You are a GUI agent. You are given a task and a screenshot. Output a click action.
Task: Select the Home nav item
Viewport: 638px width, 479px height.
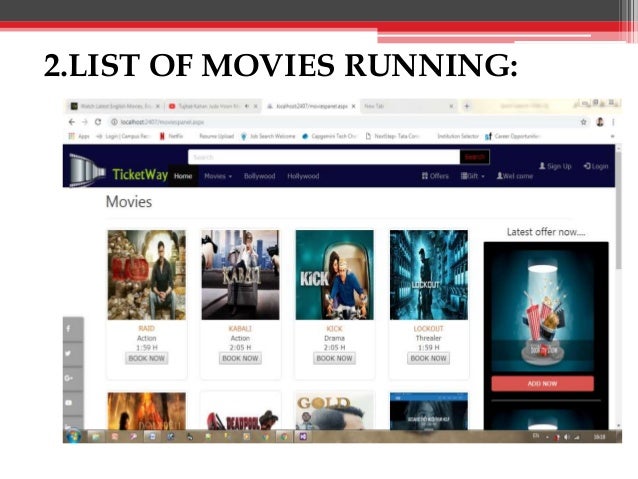[x=183, y=176]
